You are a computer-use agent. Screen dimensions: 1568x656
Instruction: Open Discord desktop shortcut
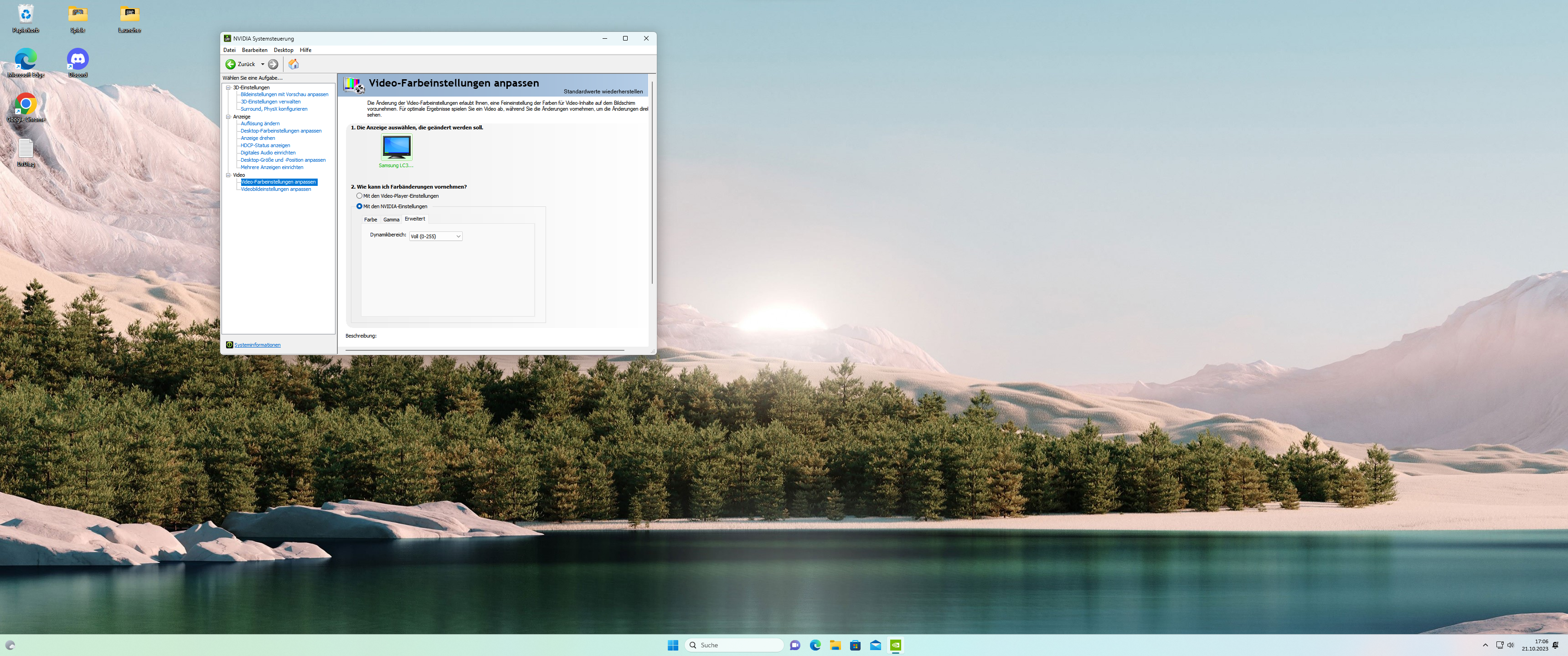[77, 60]
